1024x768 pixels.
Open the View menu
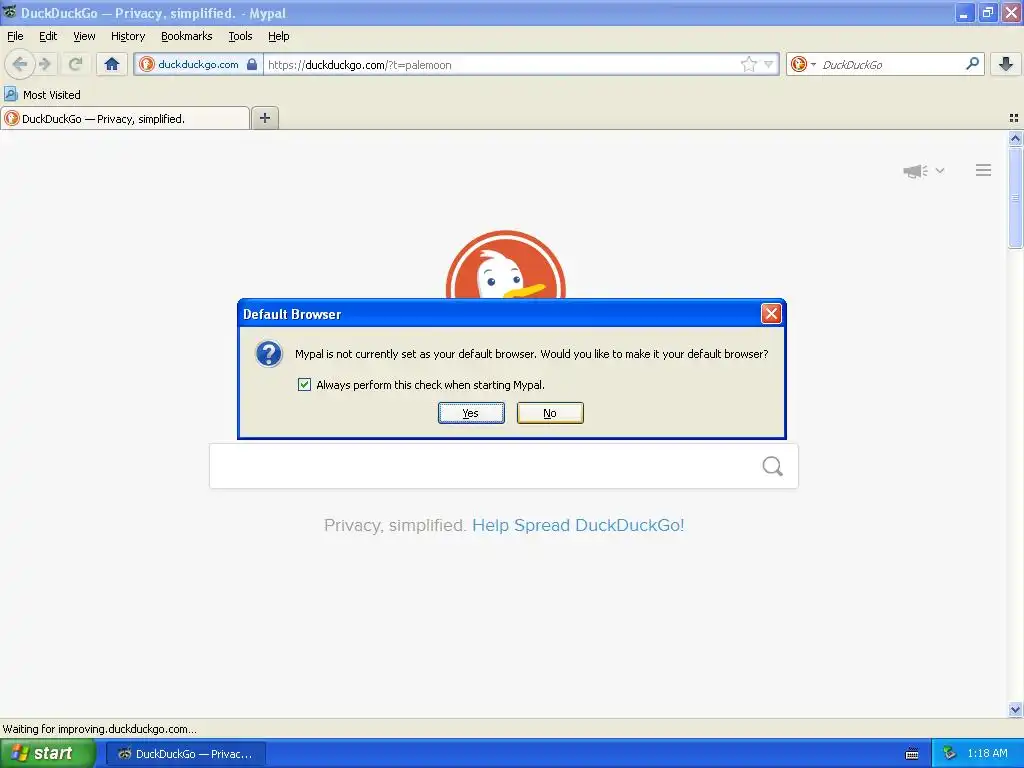tap(84, 37)
